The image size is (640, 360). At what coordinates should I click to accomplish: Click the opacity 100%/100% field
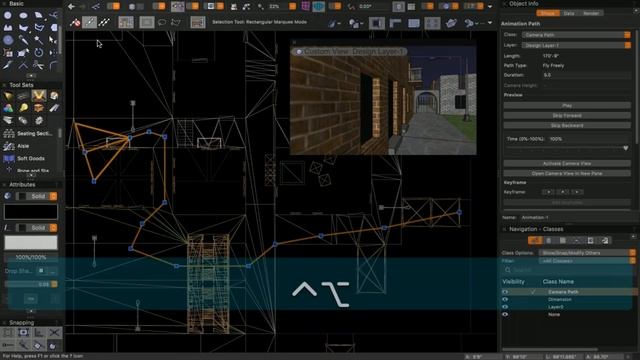click(x=31, y=258)
